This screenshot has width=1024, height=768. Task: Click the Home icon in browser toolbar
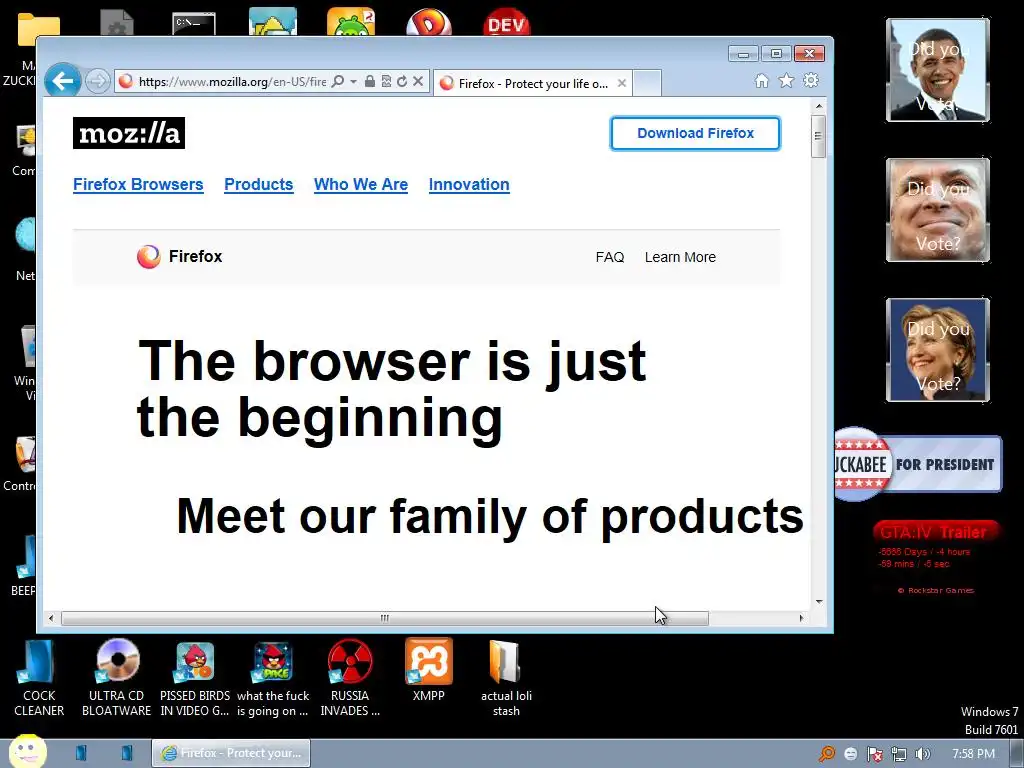[761, 81]
